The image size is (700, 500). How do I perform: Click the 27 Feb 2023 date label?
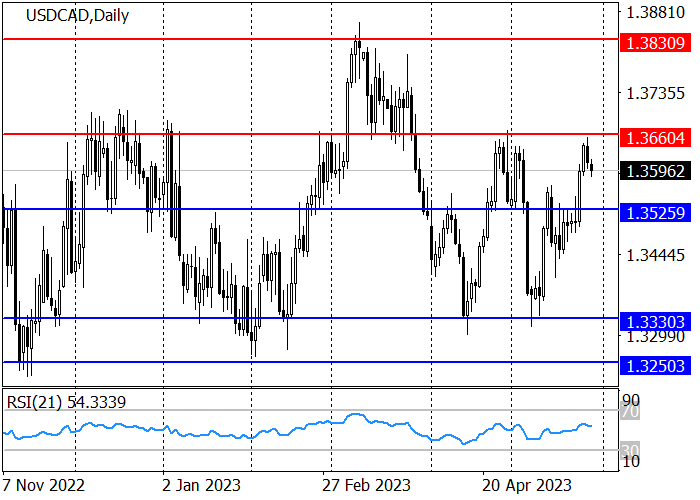[x=366, y=485]
